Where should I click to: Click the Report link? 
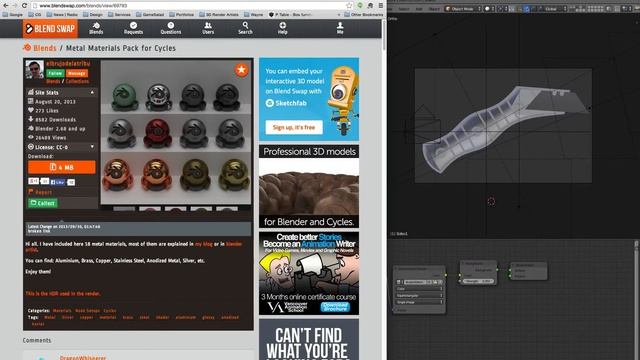(40, 192)
